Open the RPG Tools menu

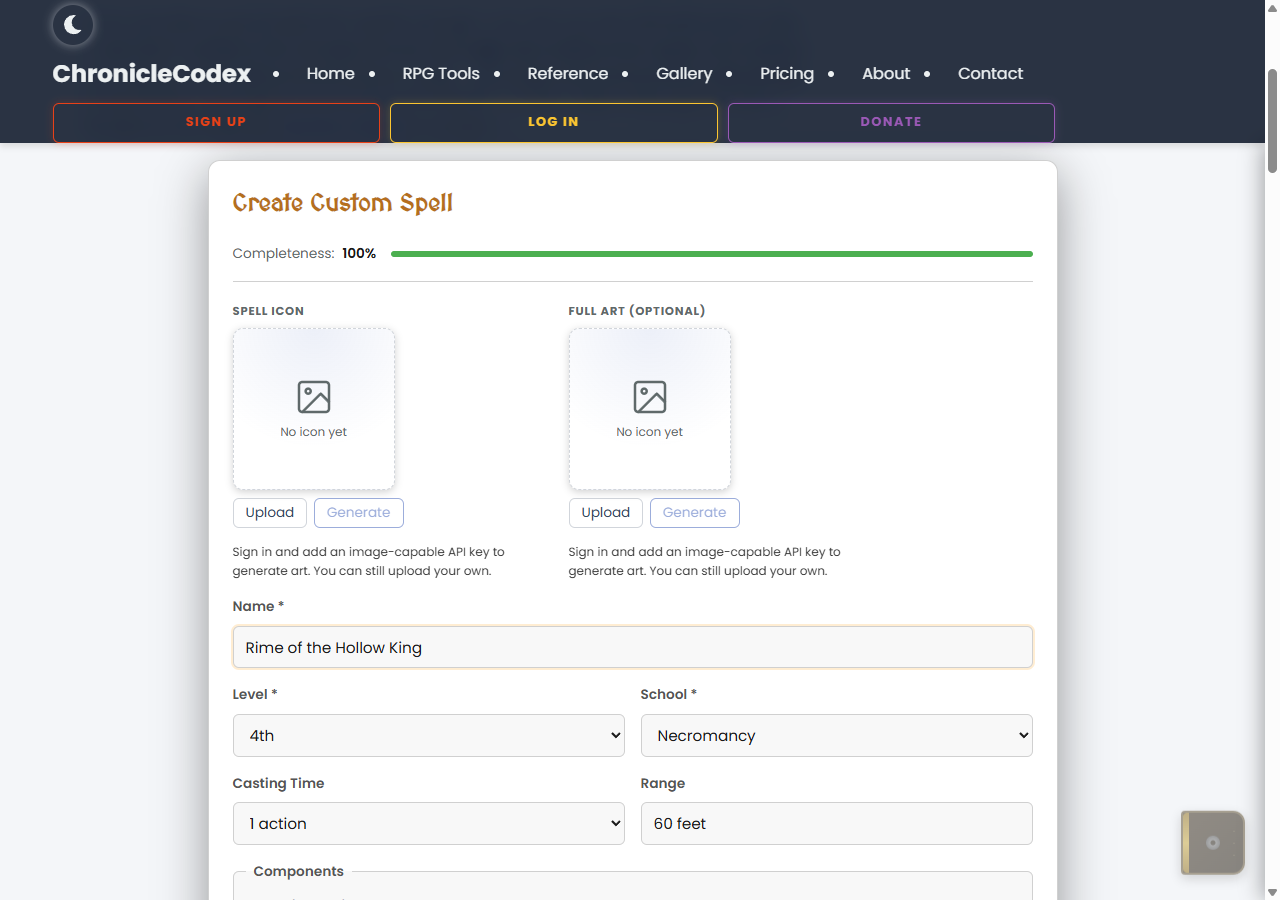click(x=441, y=73)
